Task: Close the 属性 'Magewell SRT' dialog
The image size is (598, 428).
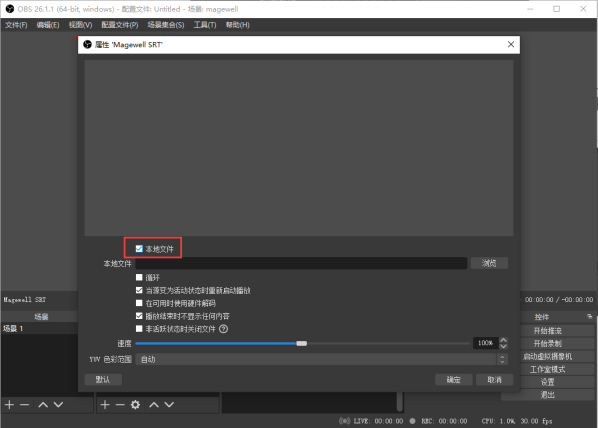Action: [511, 44]
